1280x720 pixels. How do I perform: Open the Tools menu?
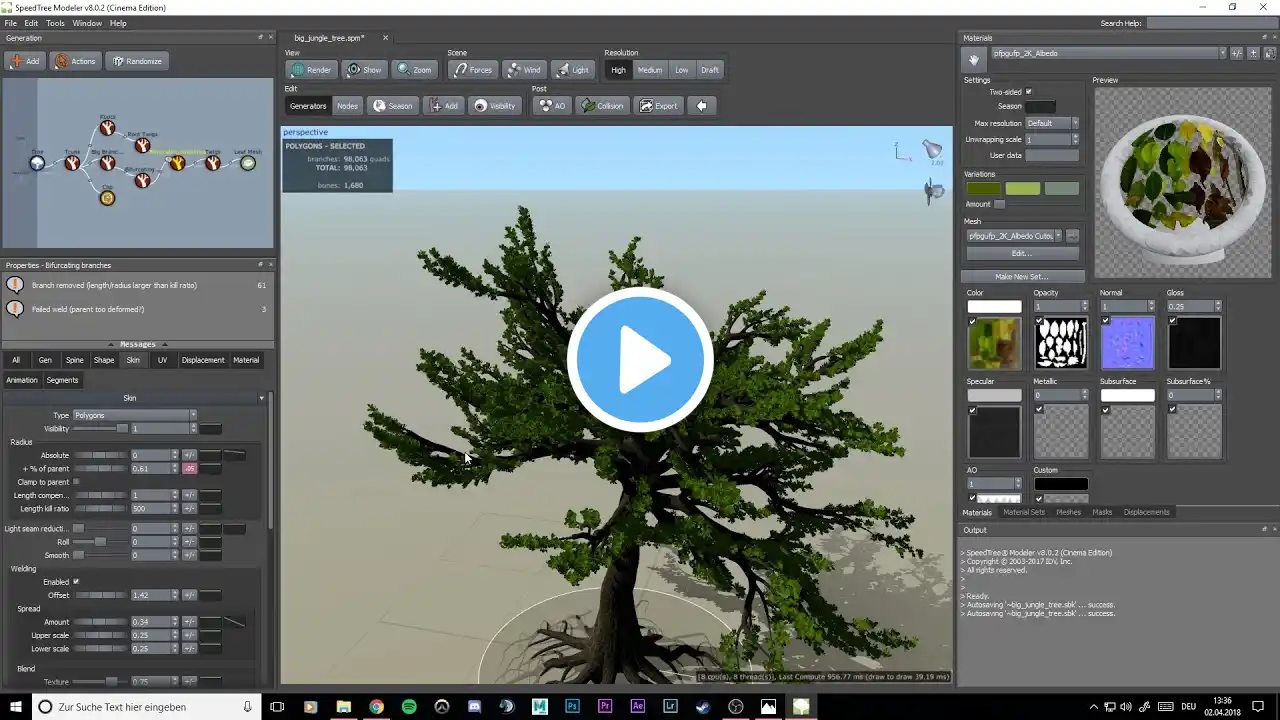55,23
